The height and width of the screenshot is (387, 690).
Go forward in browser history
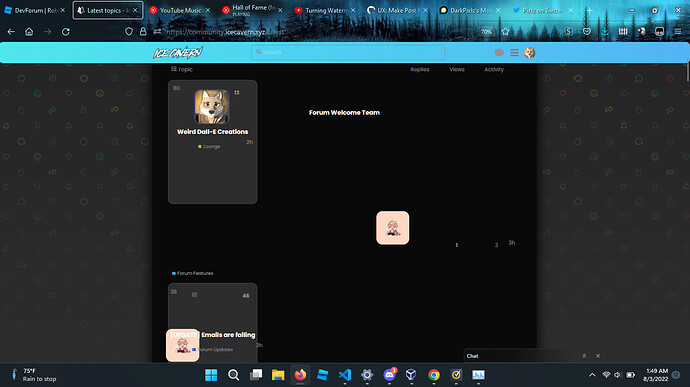click(48, 32)
